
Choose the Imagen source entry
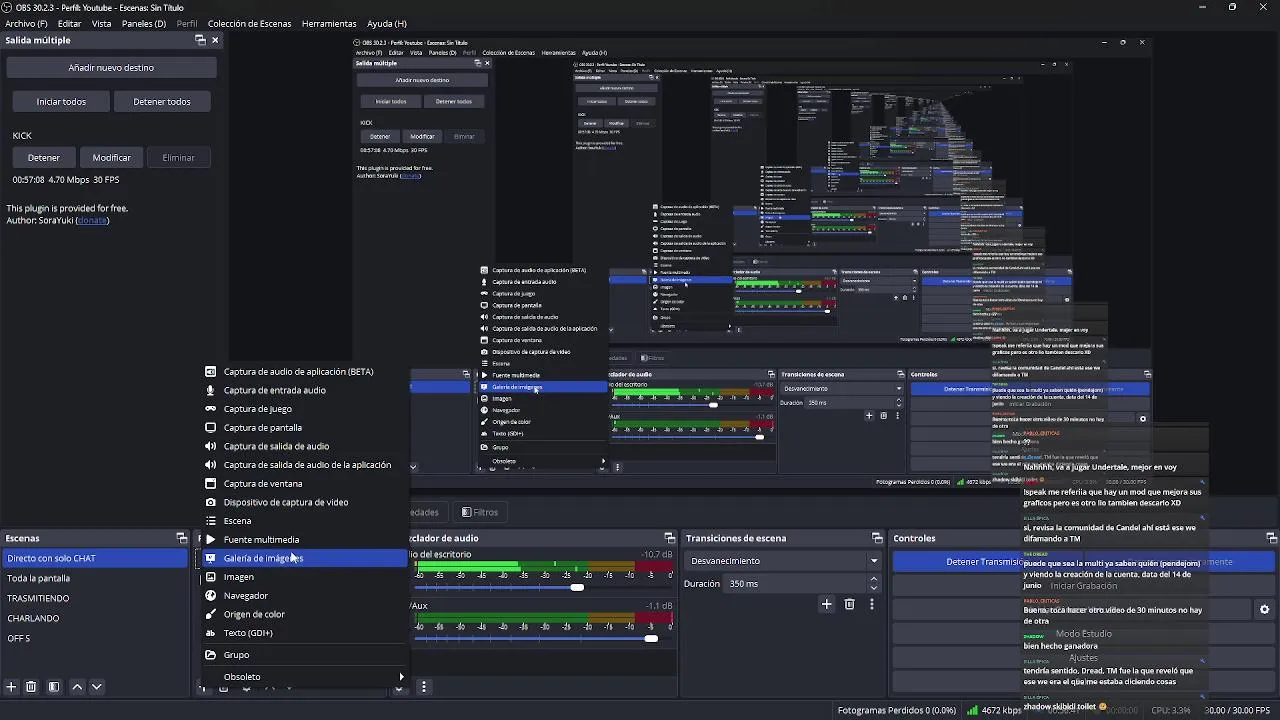tap(304, 577)
